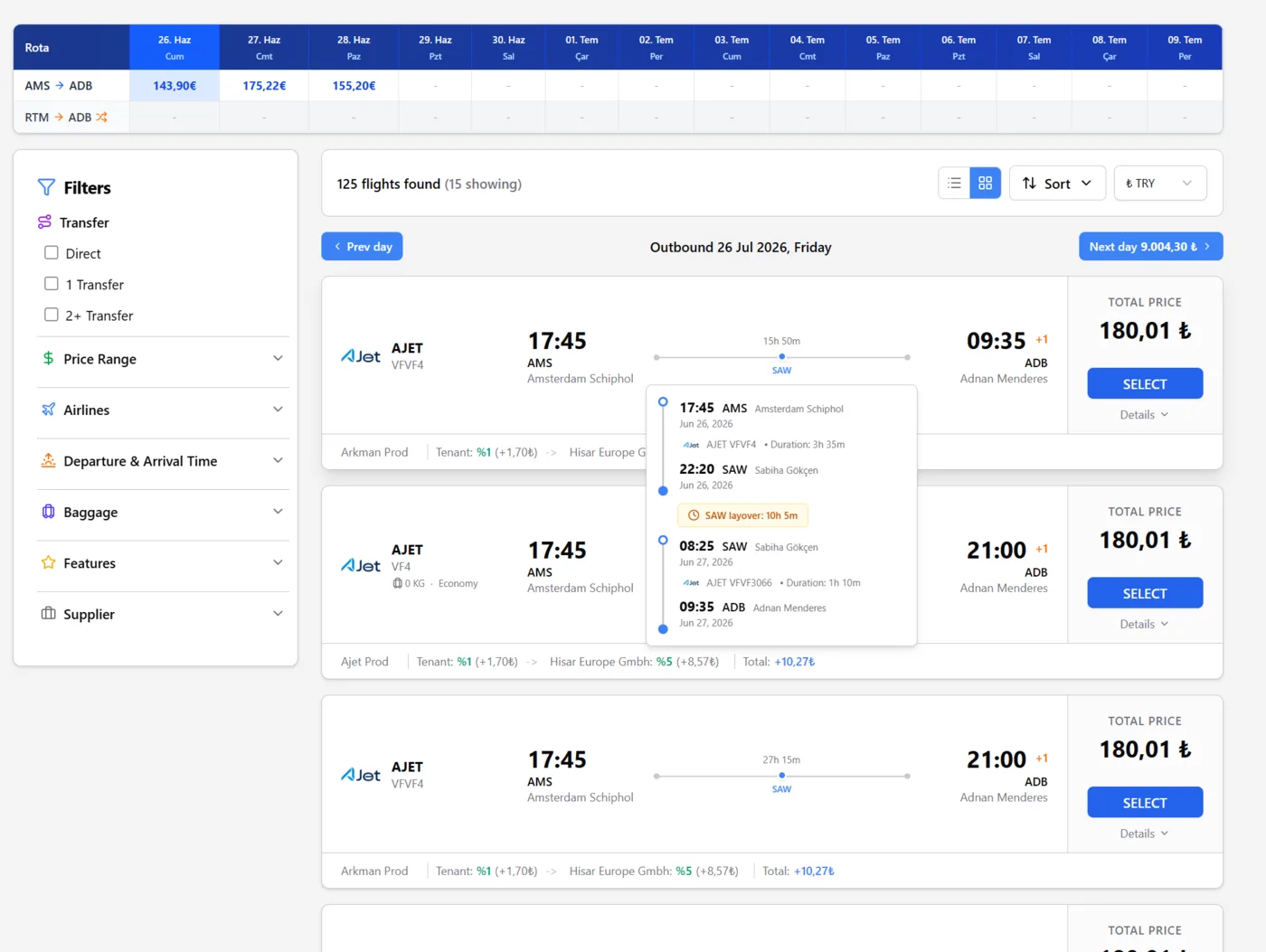Click the AJet airline logo on first flight
This screenshot has width=1266, height=952.
coord(360,355)
